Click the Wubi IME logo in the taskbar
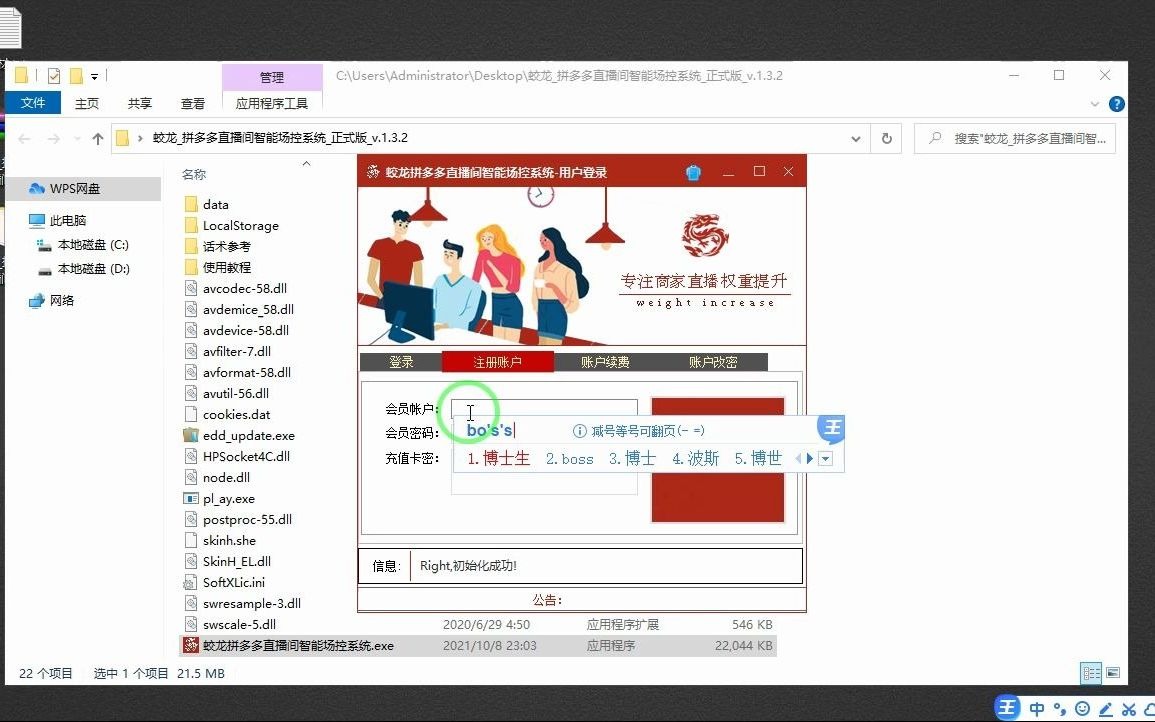 coord(1006,708)
